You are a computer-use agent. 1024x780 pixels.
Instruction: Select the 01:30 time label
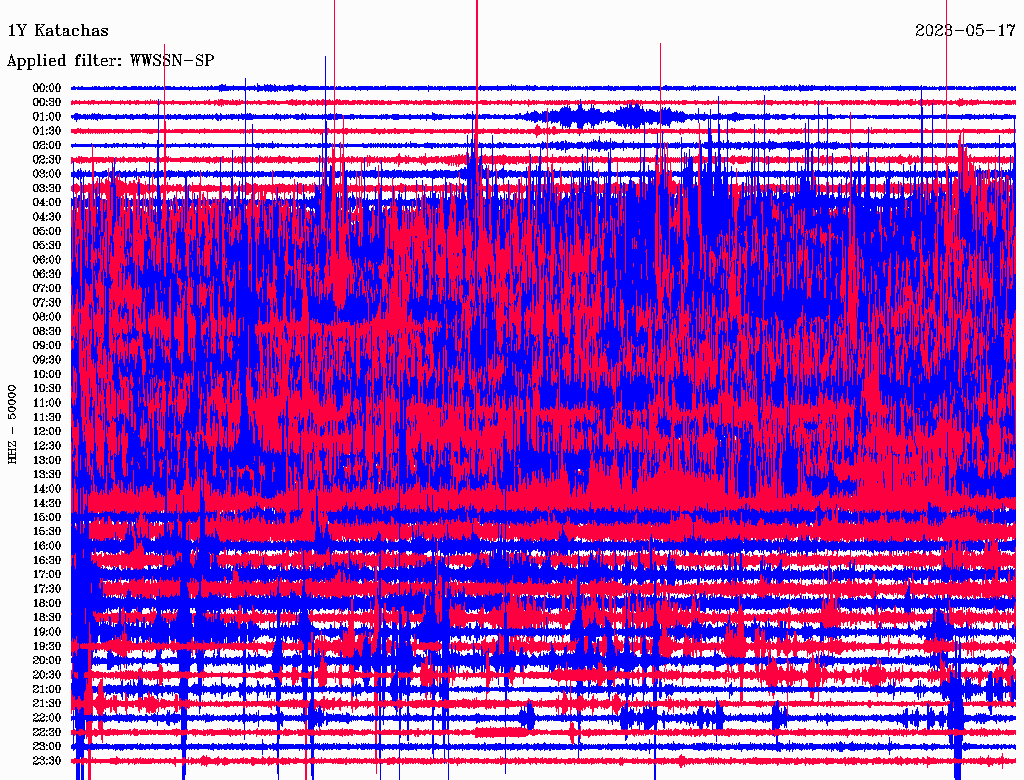pyautogui.click(x=47, y=131)
